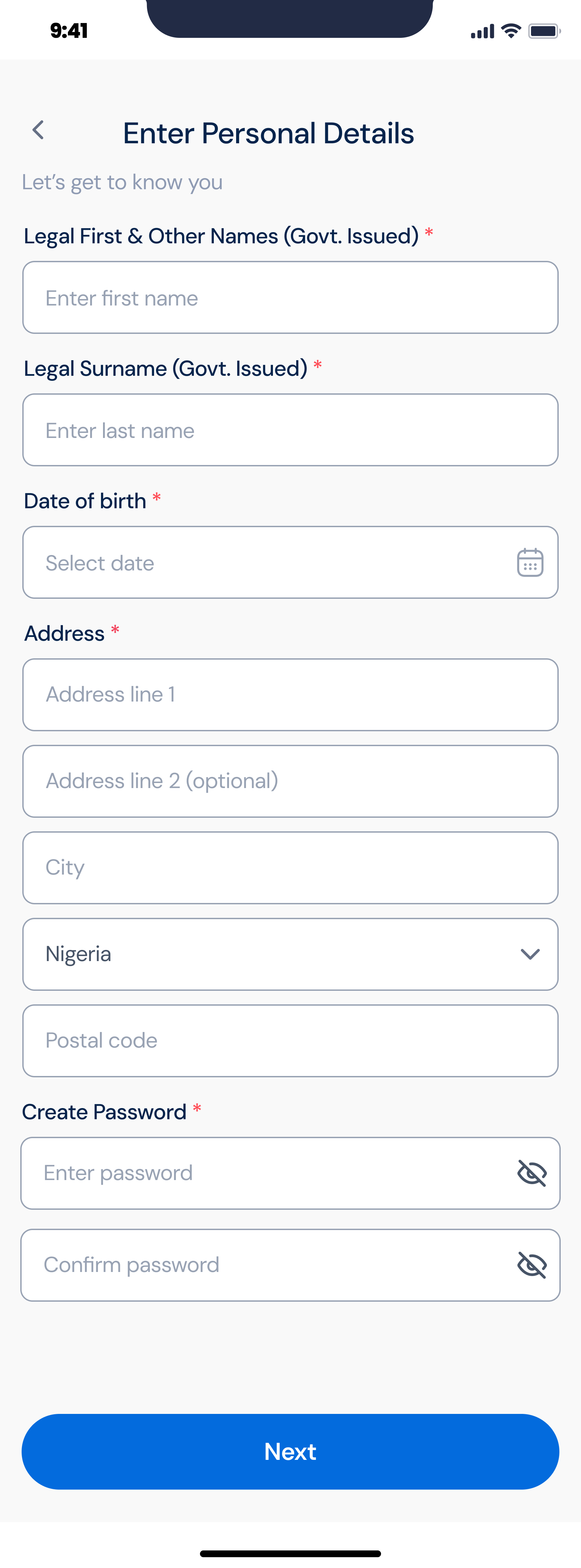The image size is (581, 1568).
Task: Tap the City input field
Action: click(x=290, y=867)
